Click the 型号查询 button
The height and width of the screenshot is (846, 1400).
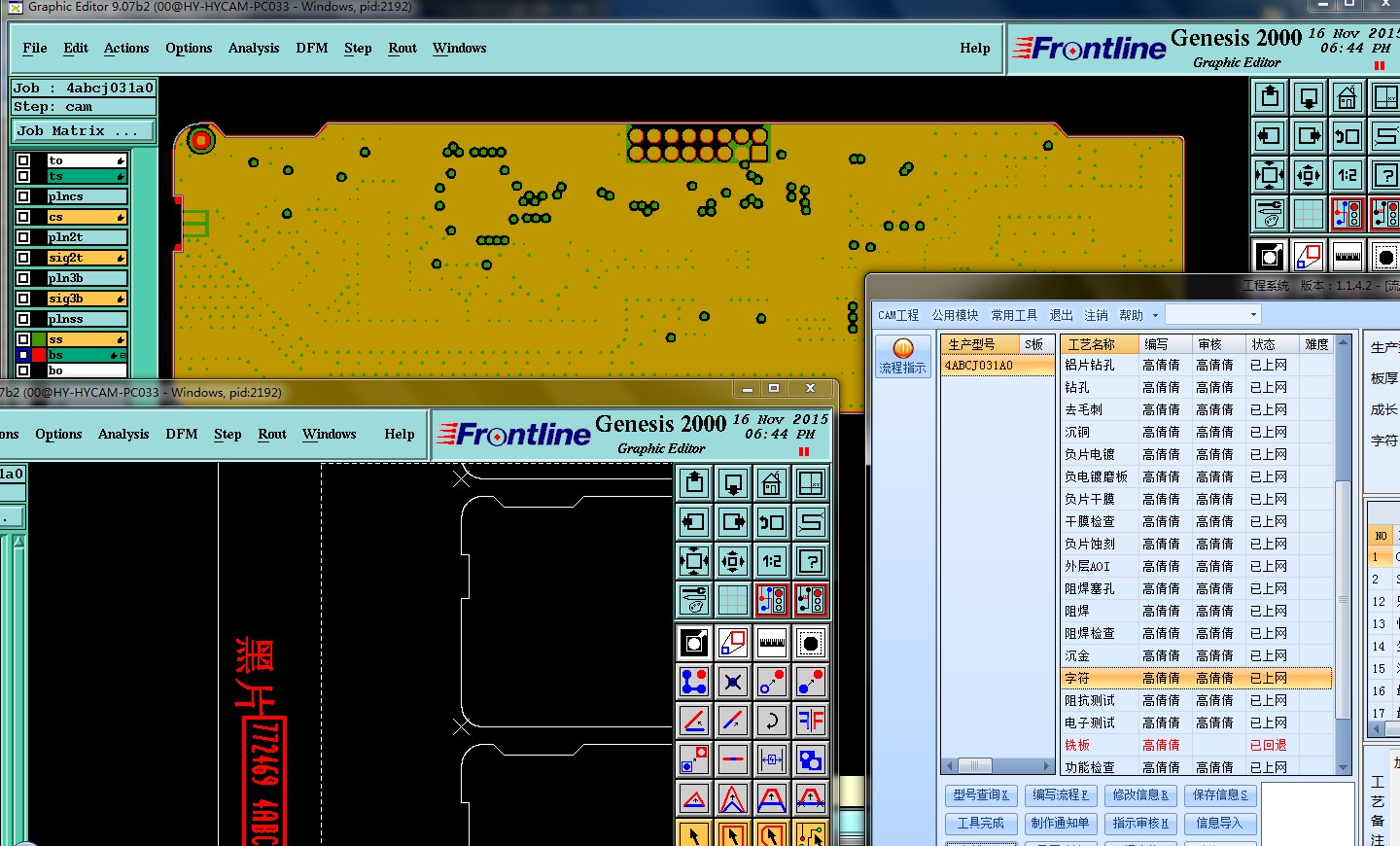[981, 795]
